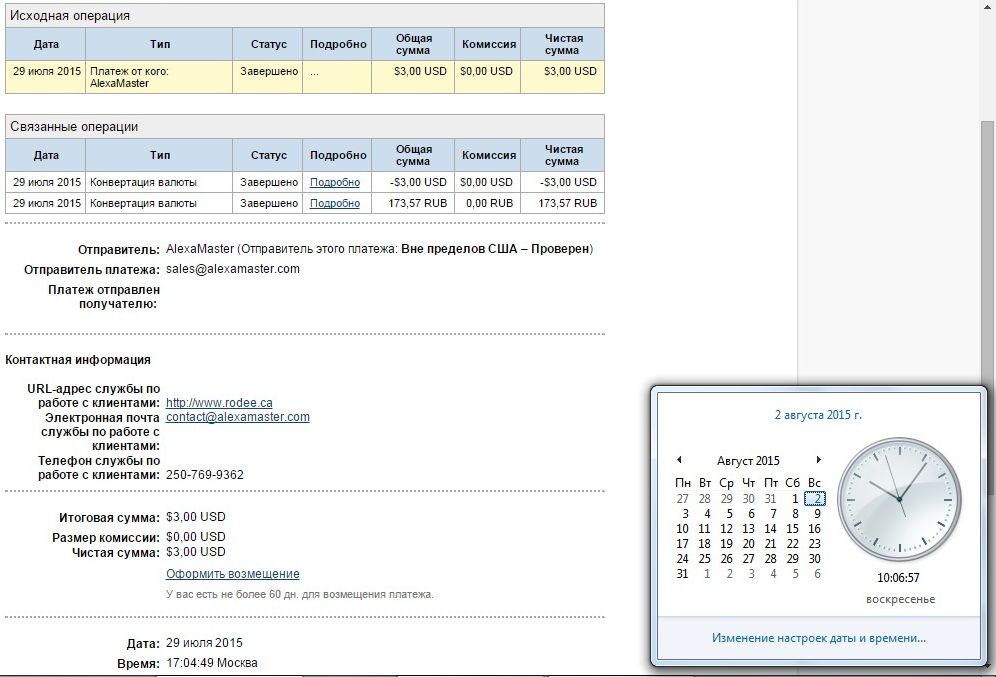Click the digital time 10:06:57
Viewport: 996px width, 677px height.
(x=898, y=578)
